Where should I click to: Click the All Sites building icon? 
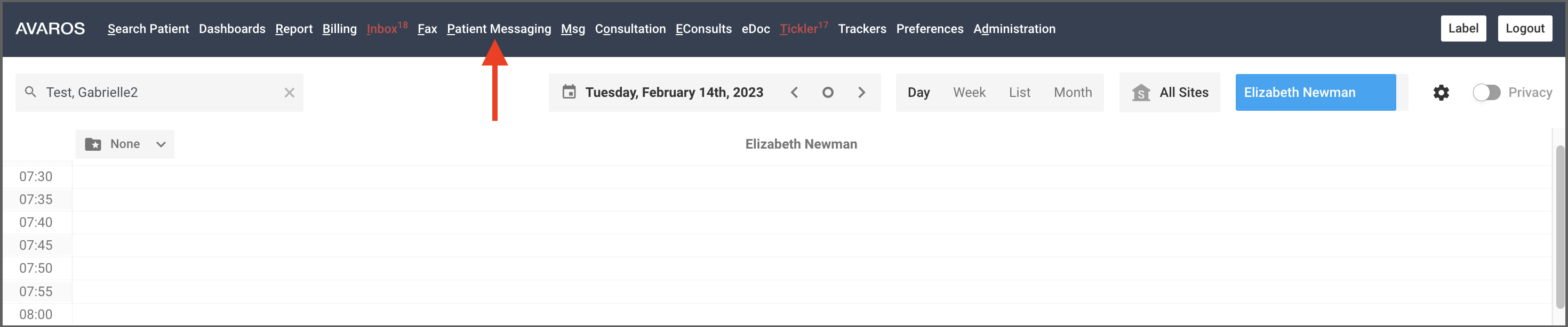[x=1141, y=92]
